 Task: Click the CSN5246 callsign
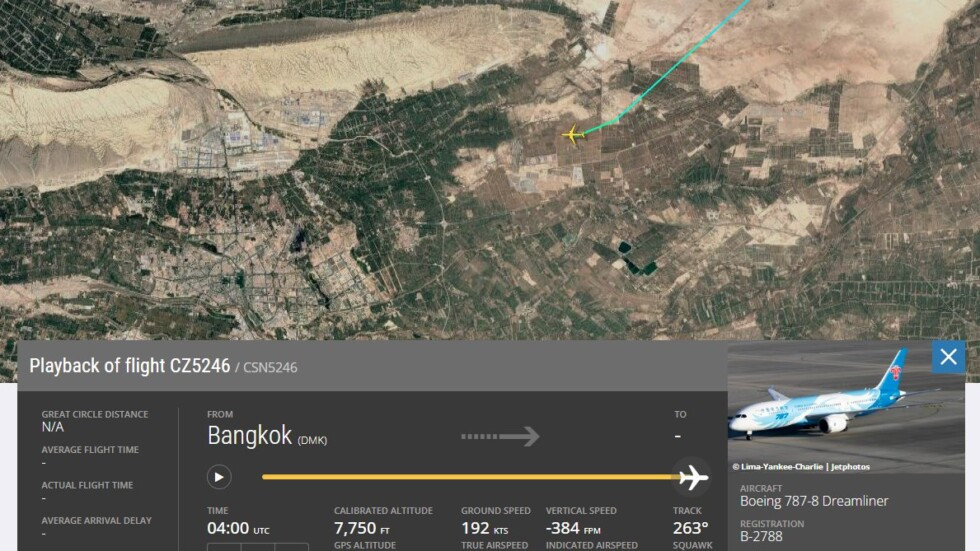point(270,367)
